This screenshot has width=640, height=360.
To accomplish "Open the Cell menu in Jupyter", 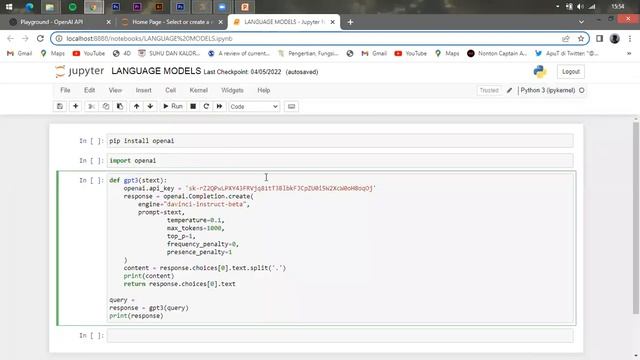I will [x=170, y=90].
